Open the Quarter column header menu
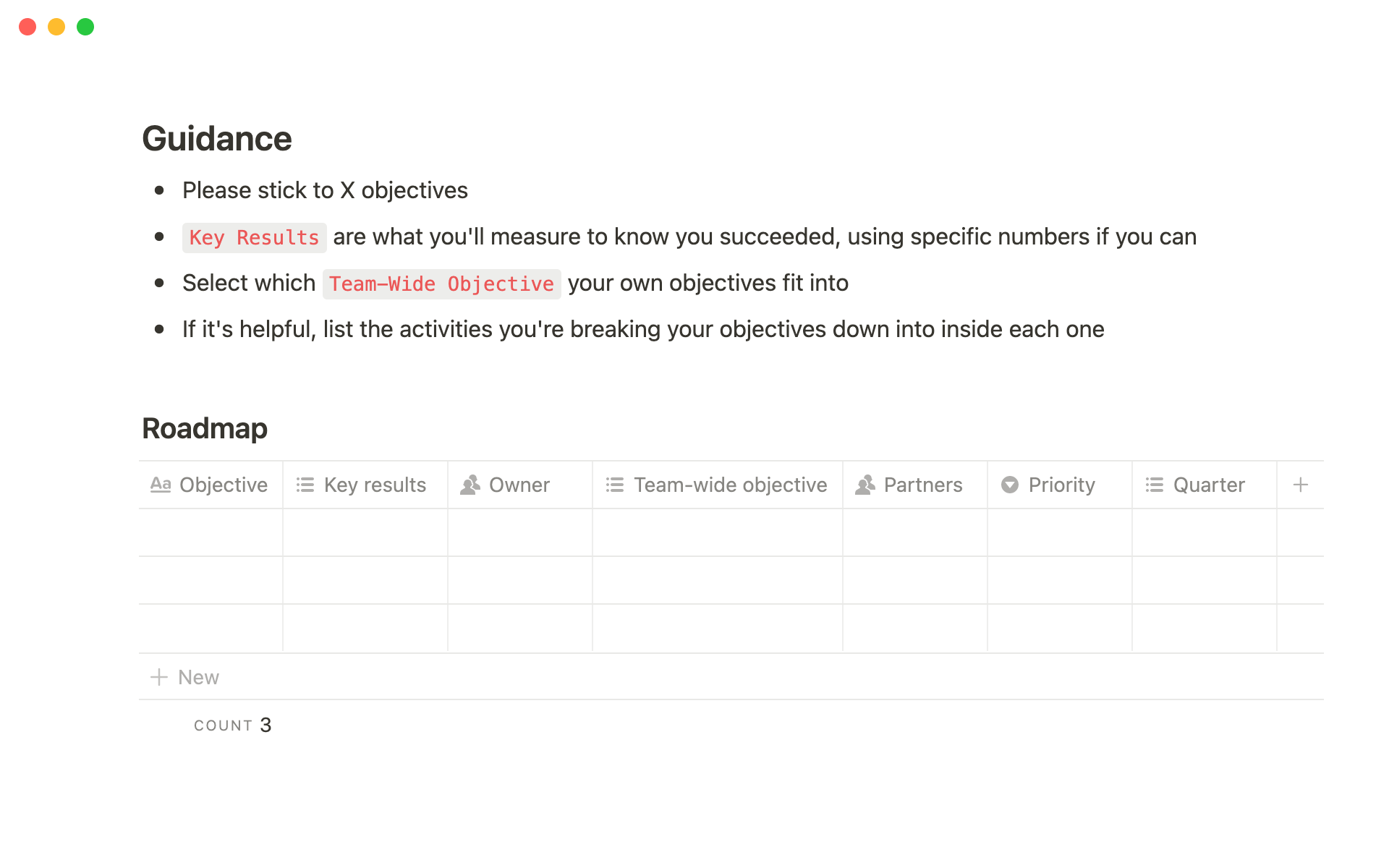The height and width of the screenshot is (868, 1389). [1209, 485]
